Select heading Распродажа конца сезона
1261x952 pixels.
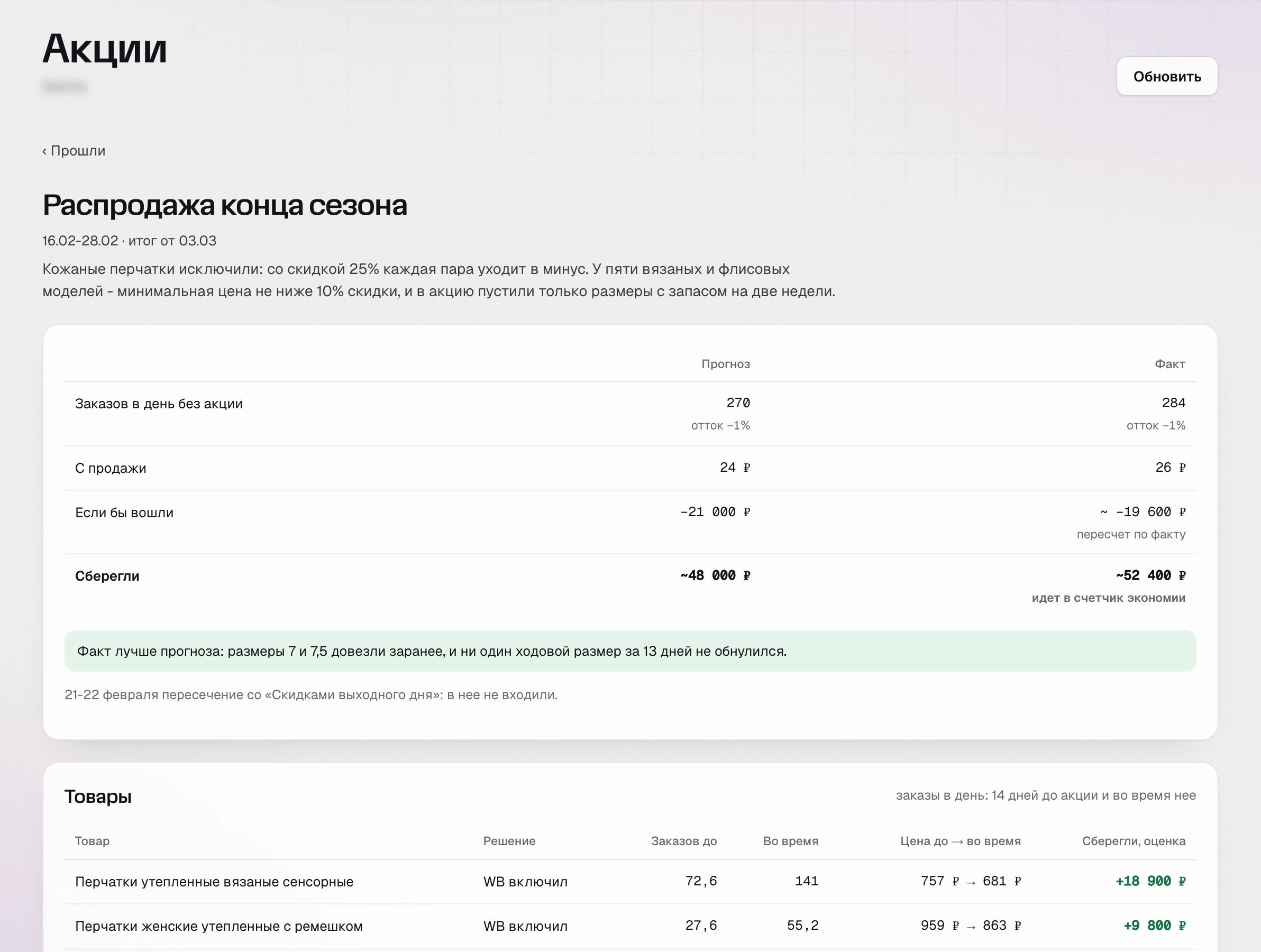point(225,205)
